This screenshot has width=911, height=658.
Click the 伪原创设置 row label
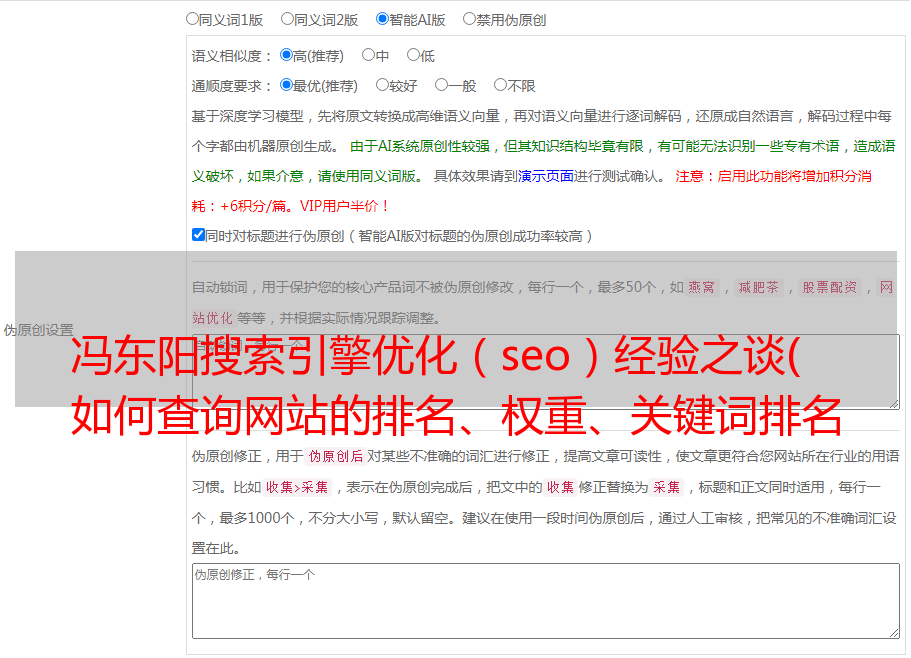click(x=38, y=330)
